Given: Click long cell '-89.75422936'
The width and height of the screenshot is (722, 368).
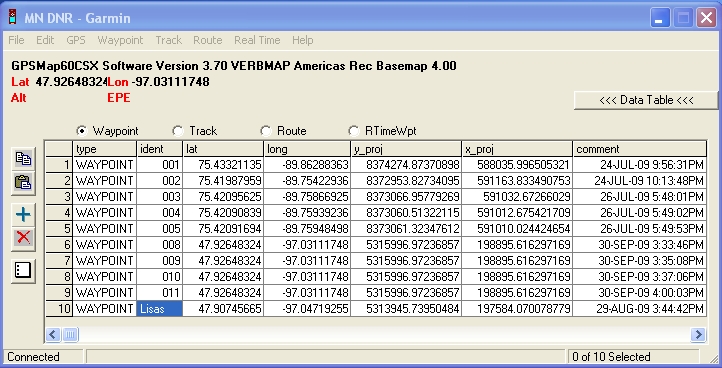Looking at the screenshot, I should click(307, 181).
